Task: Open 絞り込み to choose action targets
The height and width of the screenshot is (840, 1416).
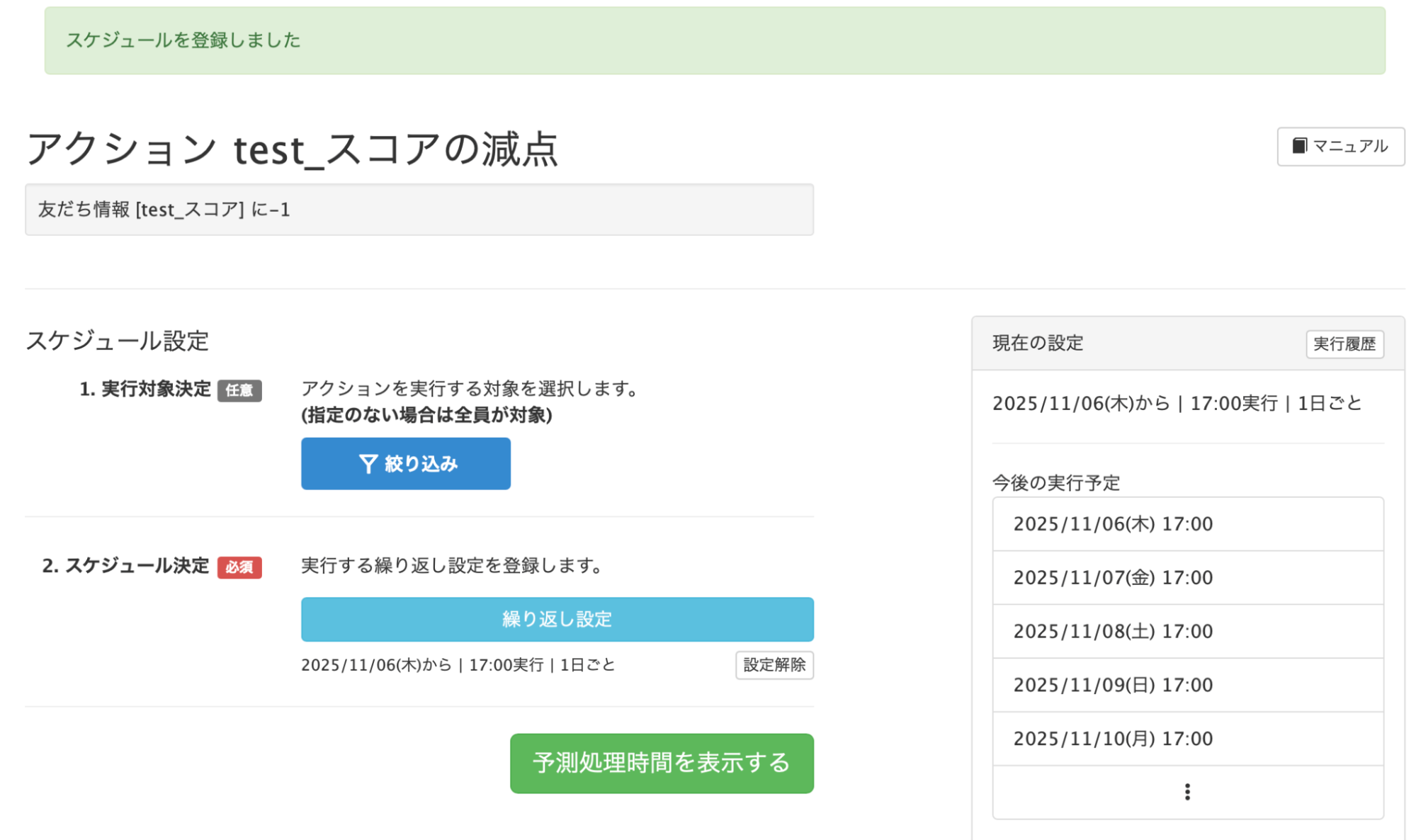Action: point(405,463)
